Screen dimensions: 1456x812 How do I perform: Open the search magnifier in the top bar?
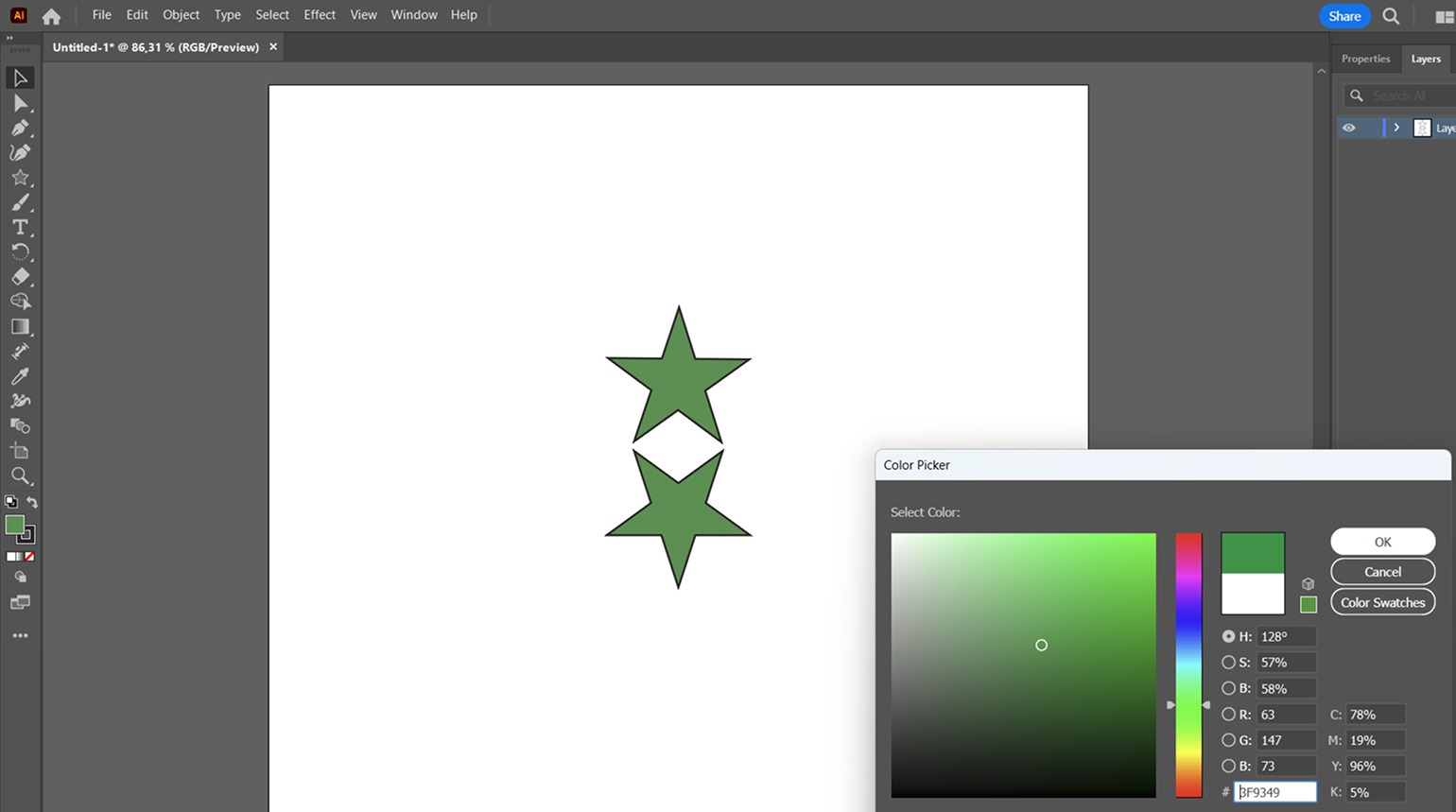[x=1391, y=16]
